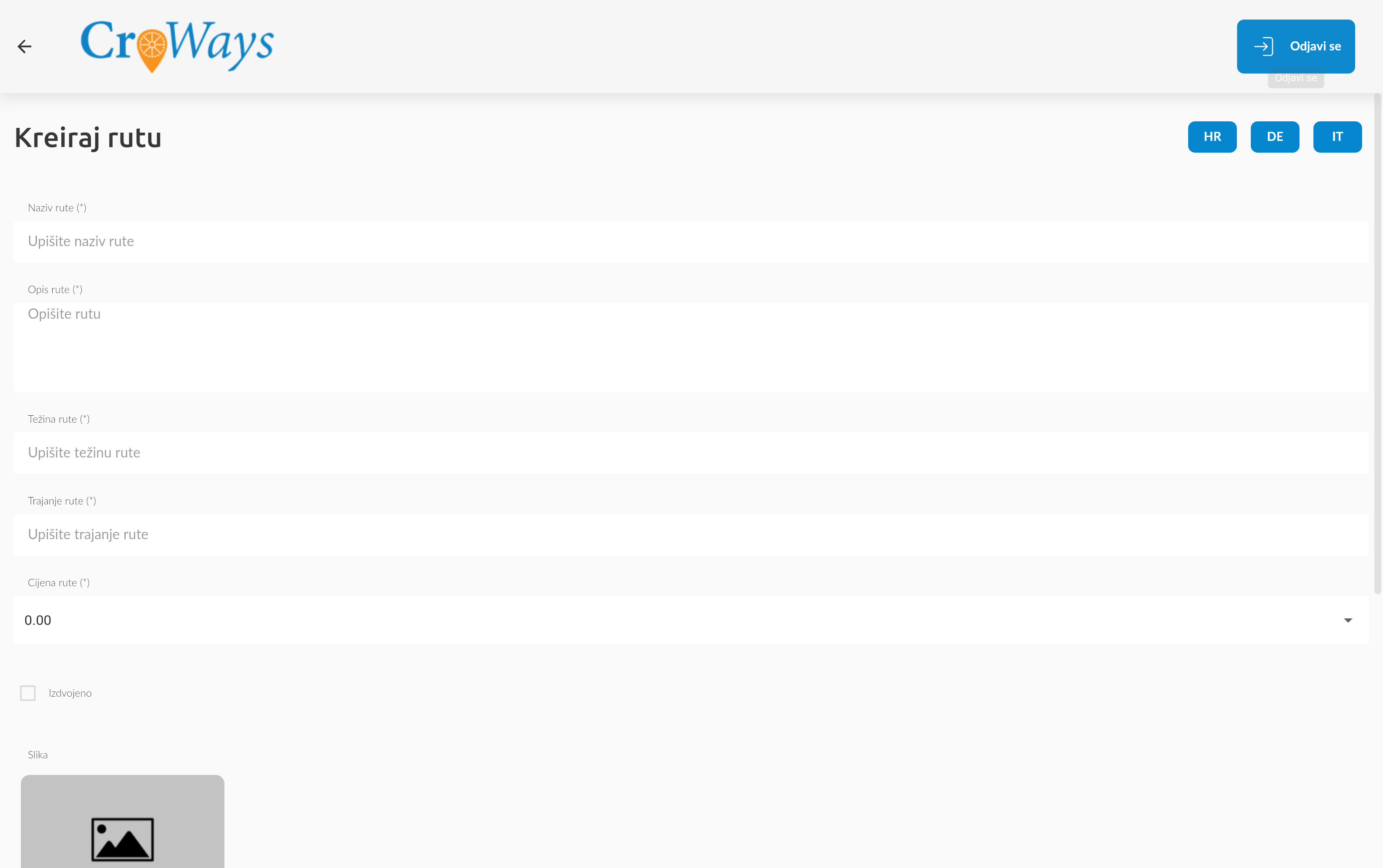The width and height of the screenshot is (1383, 868).
Task: Click the Slika field label
Action: (x=38, y=755)
